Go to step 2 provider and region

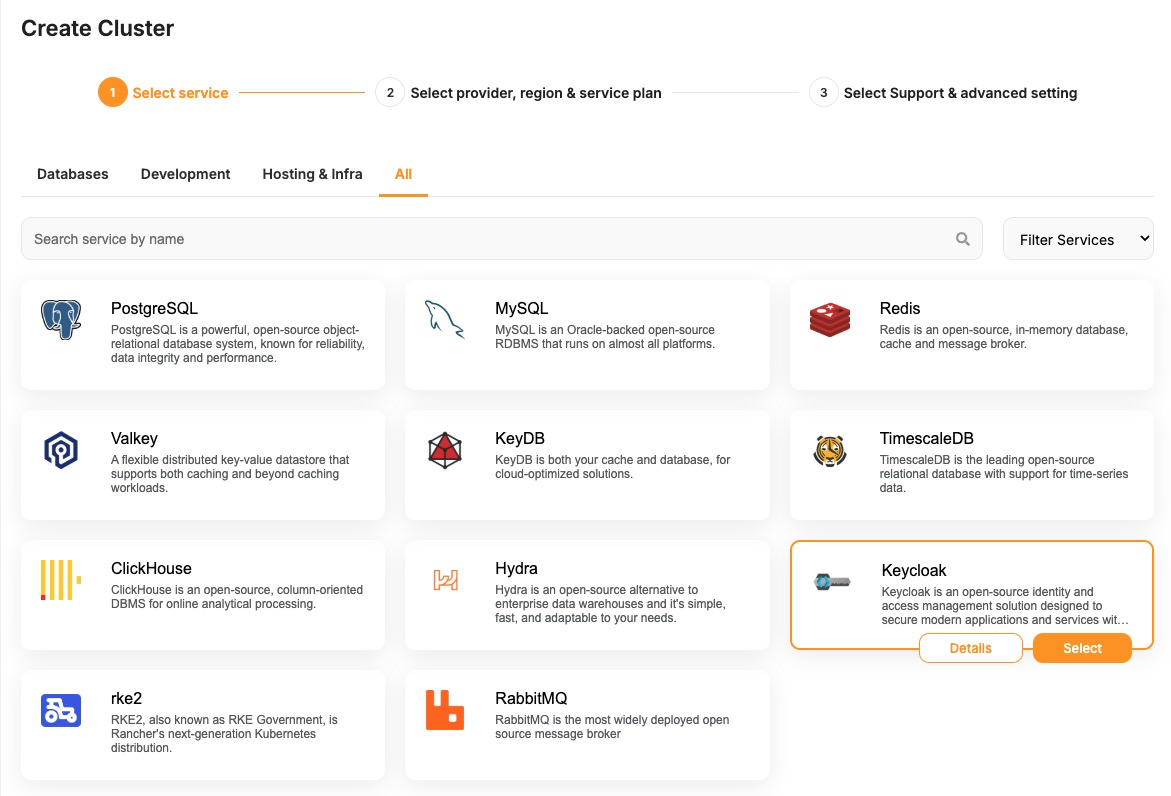coord(390,93)
